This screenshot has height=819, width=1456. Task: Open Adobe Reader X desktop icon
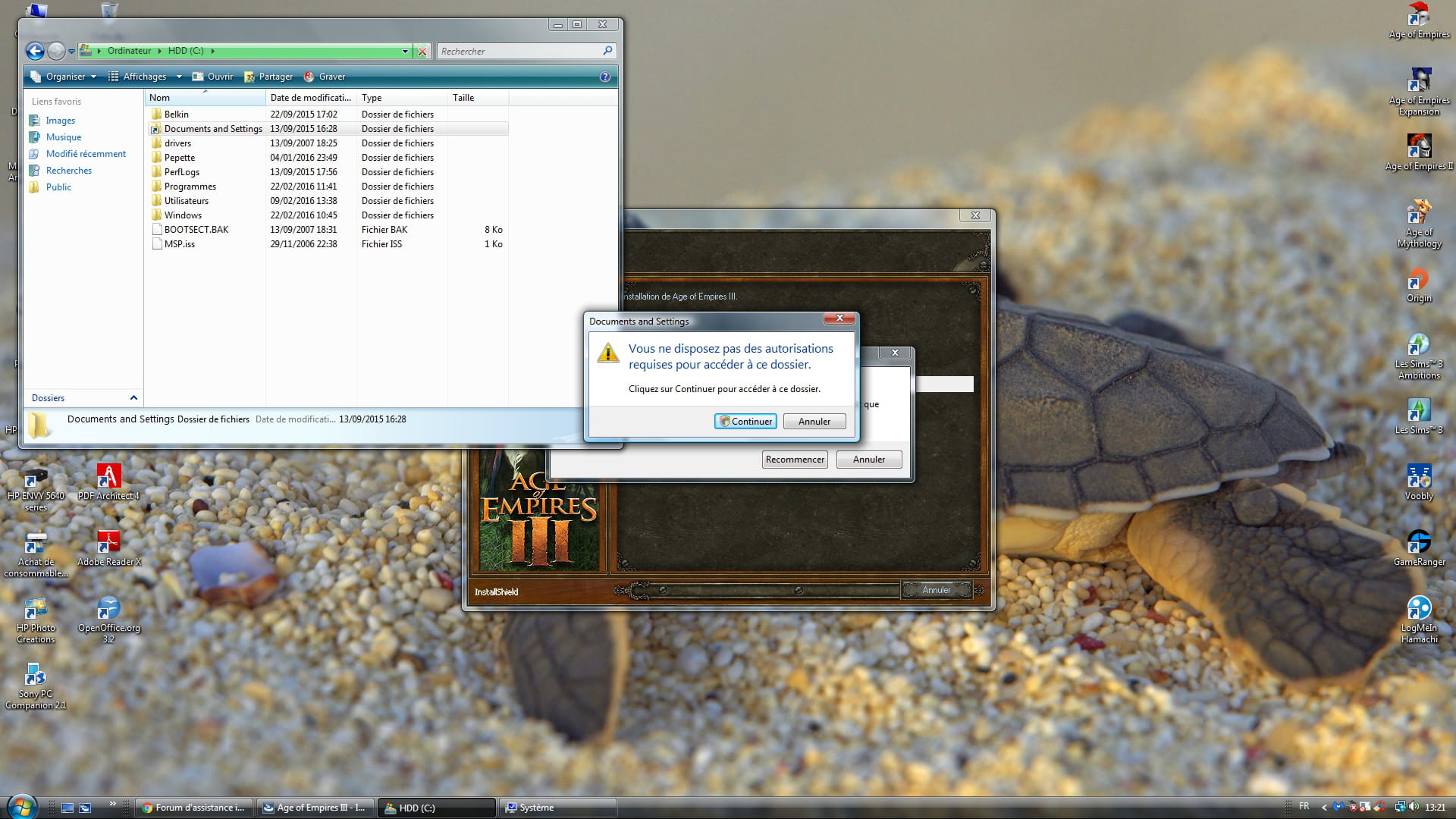click(108, 548)
